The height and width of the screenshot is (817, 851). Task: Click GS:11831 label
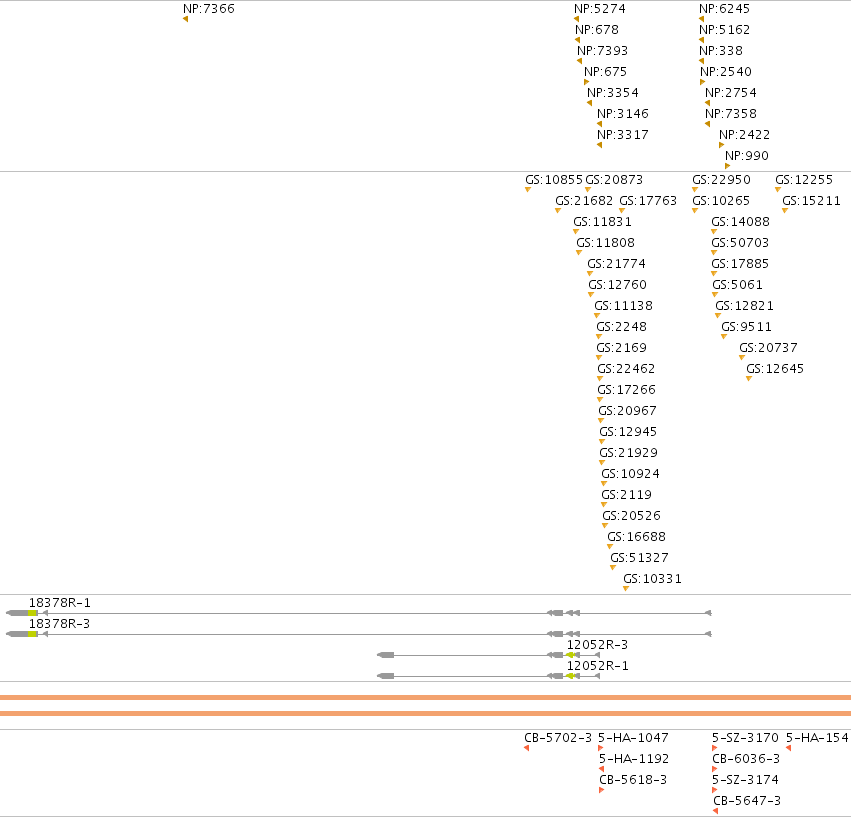602,222
